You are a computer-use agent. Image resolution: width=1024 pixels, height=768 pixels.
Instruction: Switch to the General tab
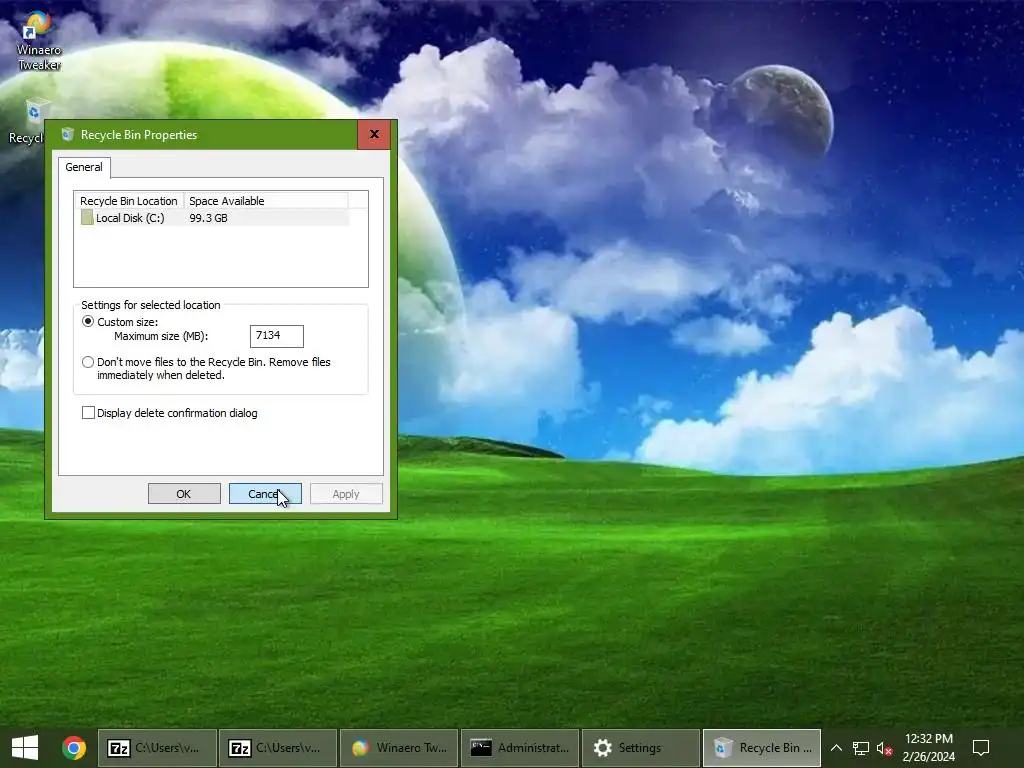point(84,167)
